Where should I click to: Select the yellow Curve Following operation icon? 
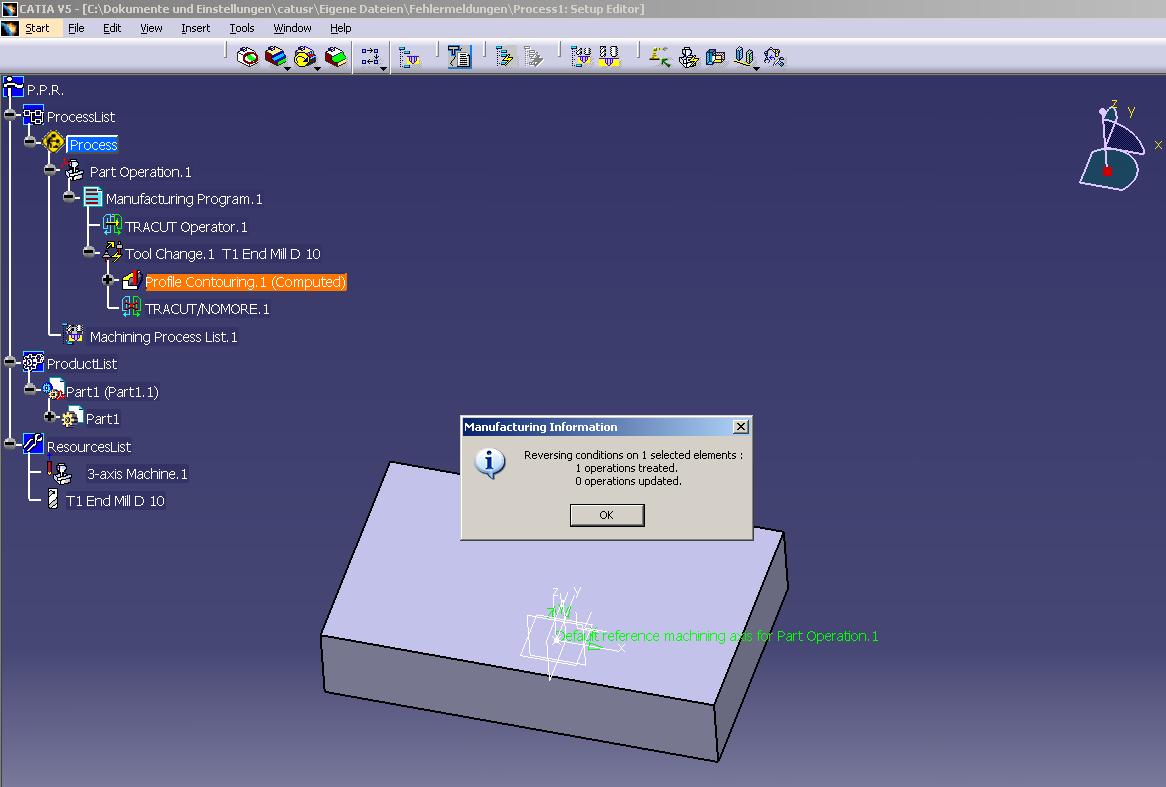tap(305, 57)
